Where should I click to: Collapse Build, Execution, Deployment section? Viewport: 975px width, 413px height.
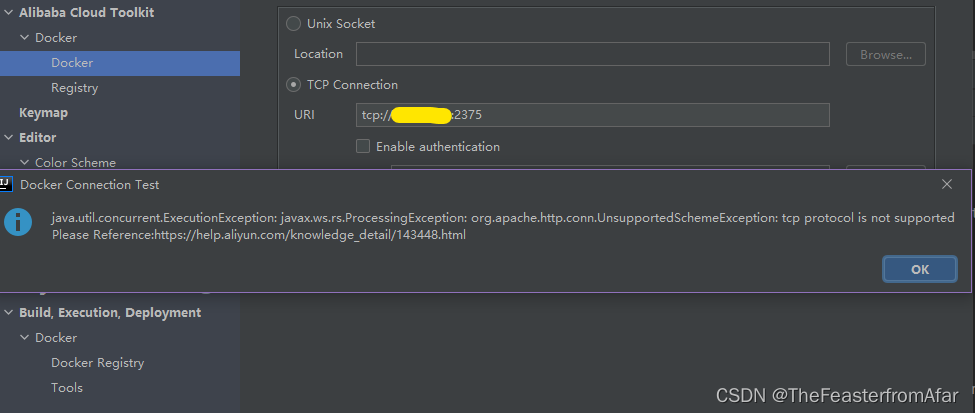8,312
